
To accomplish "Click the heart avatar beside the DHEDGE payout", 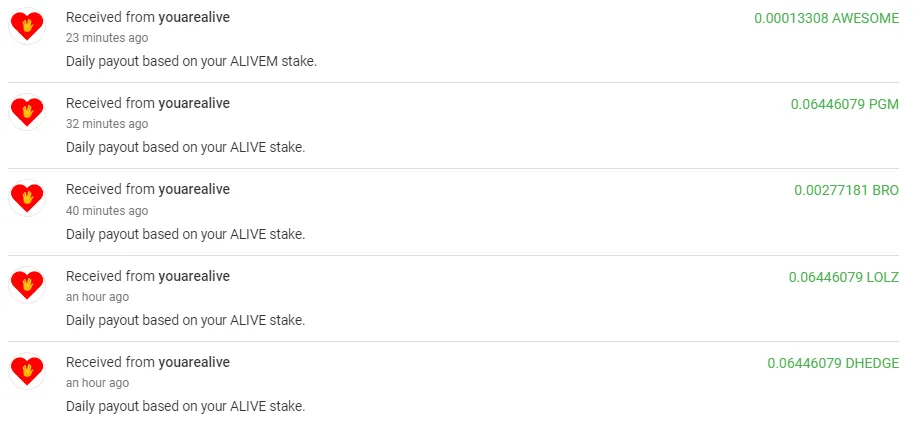I will pyautogui.click(x=27, y=371).
